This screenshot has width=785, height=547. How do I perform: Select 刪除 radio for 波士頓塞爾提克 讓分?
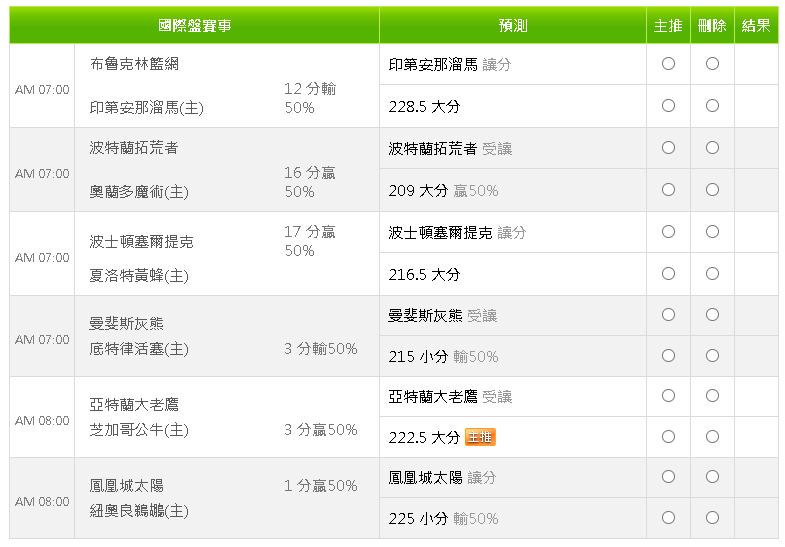(712, 232)
